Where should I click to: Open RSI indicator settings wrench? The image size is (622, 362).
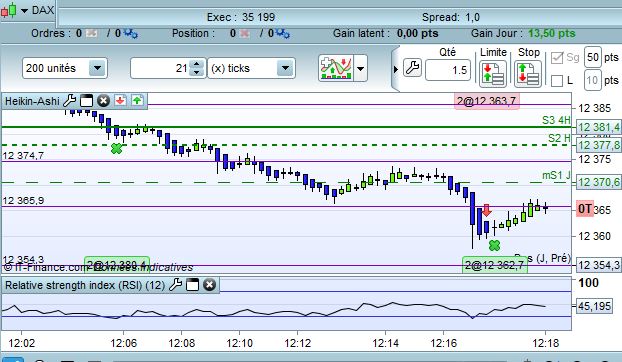pos(175,284)
